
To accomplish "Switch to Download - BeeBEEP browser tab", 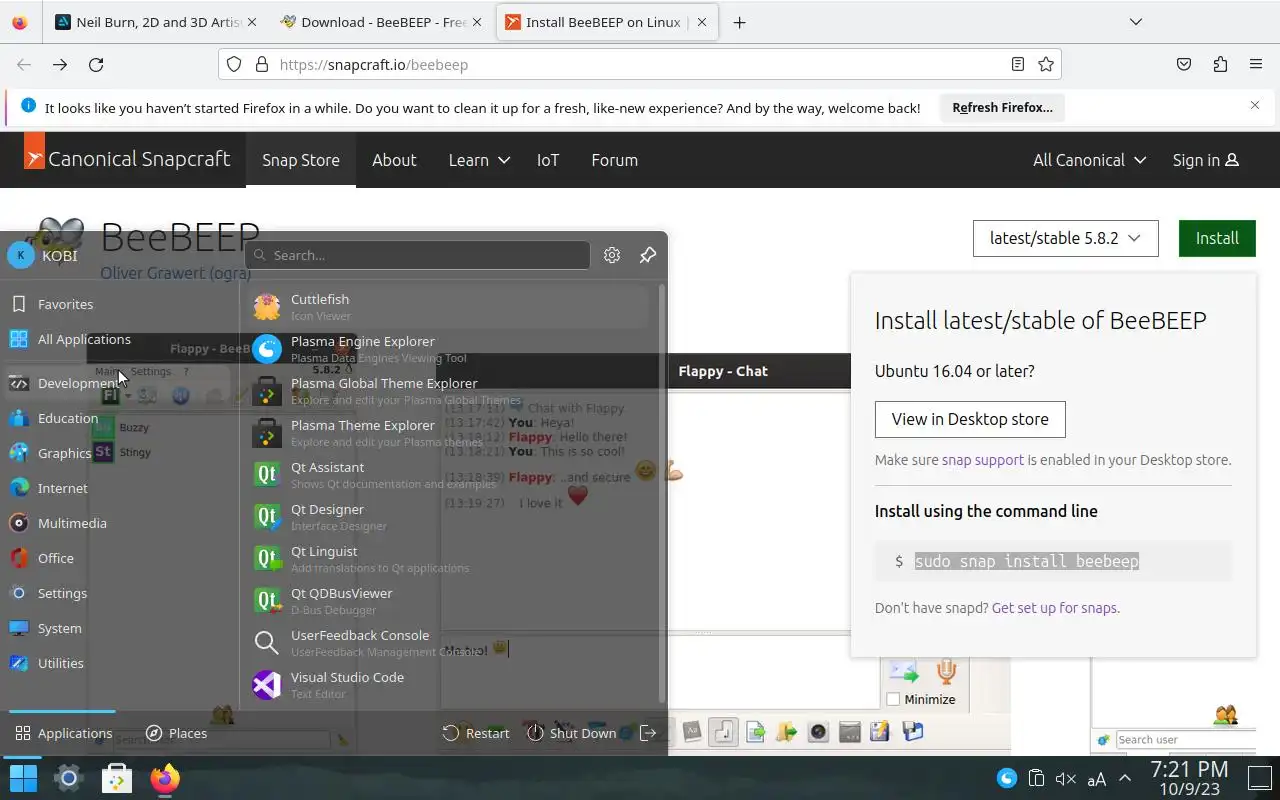I will coord(382,22).
